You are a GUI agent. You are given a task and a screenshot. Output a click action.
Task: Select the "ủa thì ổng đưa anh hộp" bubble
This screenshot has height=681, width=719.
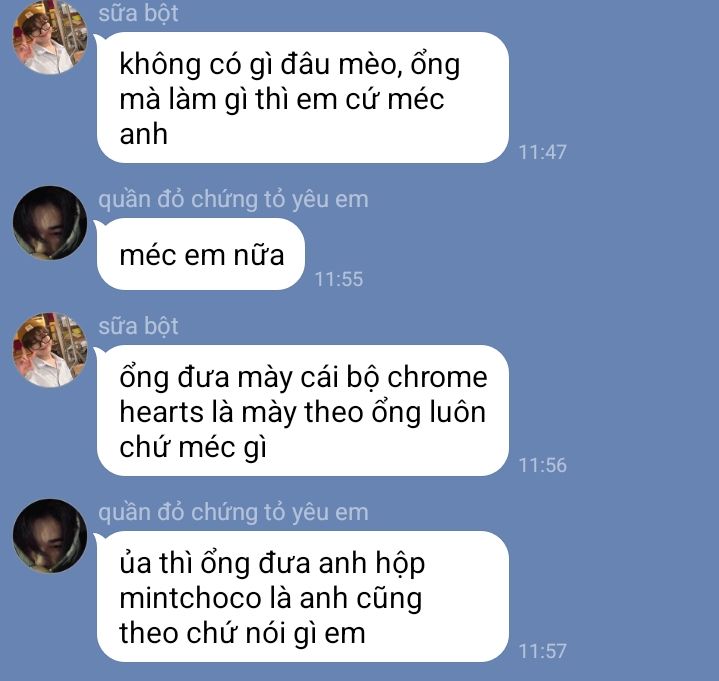tap(303, 597)
